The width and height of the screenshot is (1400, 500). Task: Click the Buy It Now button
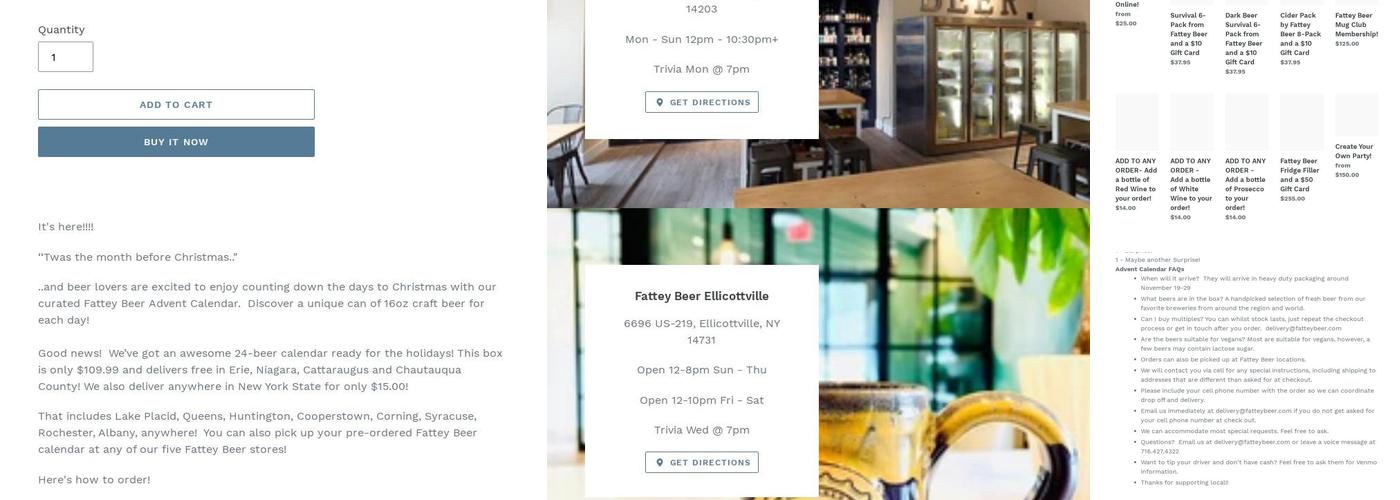tap(176, 142)
